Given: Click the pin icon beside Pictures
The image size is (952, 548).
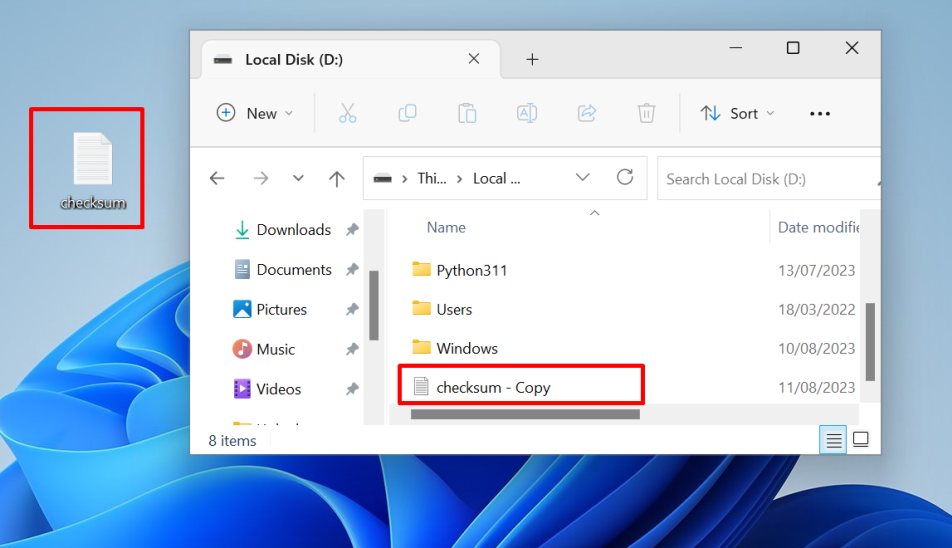Looking at the screenshot, I should point(352,310).
